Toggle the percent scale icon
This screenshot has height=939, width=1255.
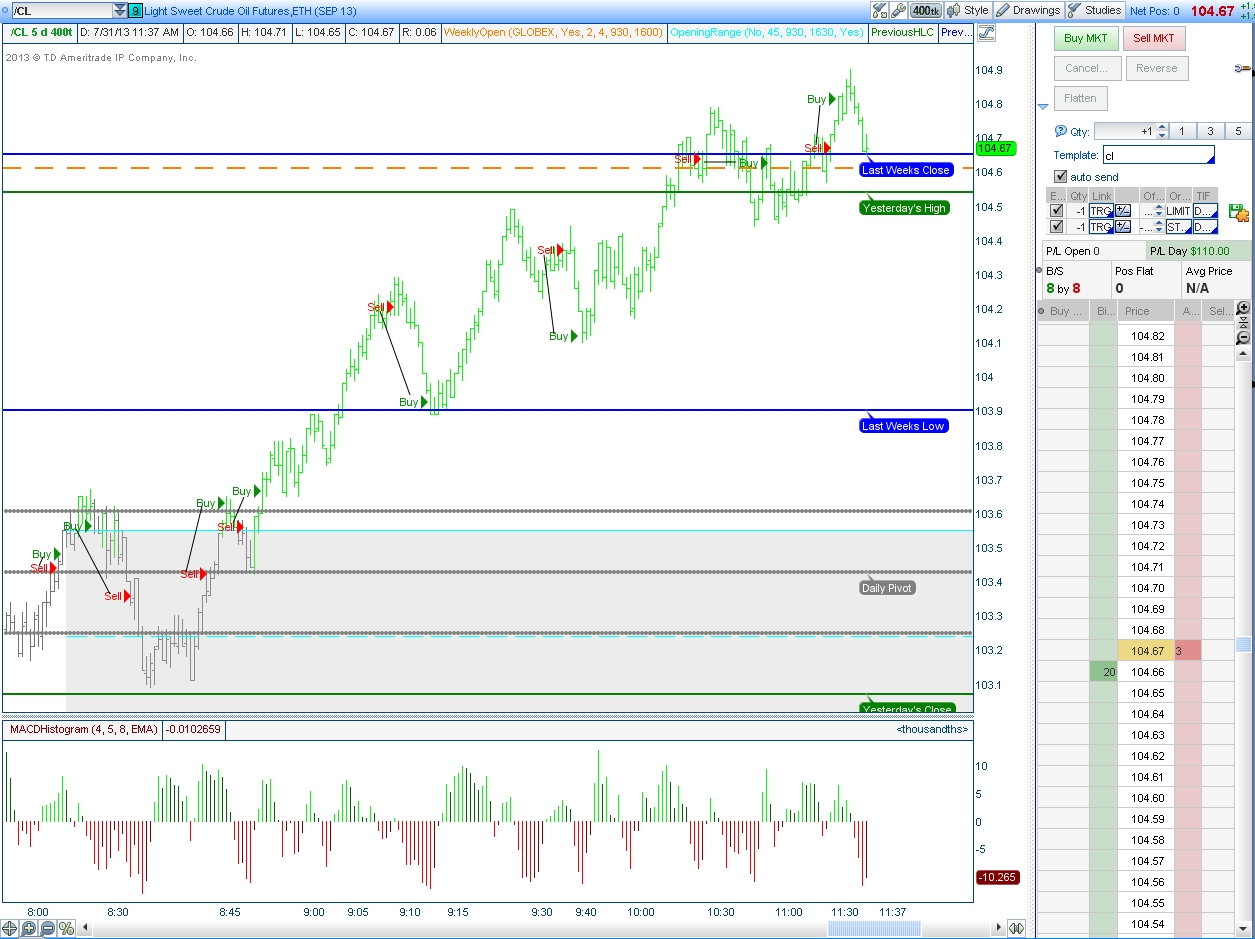click(67, 928)
